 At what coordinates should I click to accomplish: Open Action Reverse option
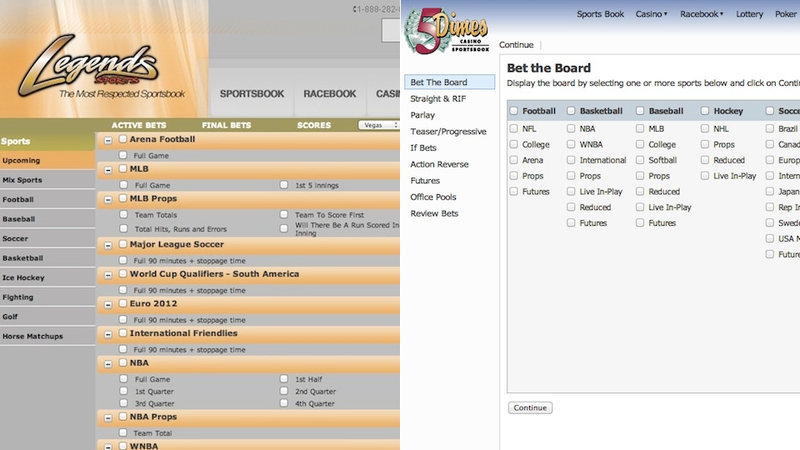coord(439,164)
